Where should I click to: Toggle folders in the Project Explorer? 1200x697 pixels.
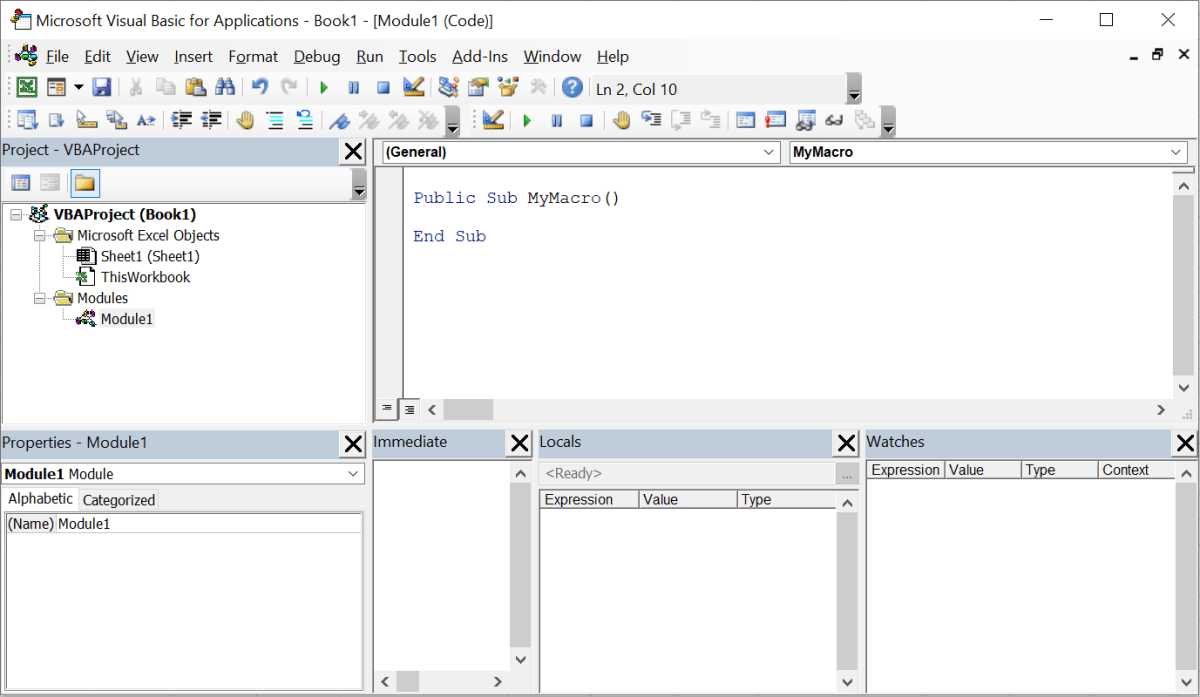[x=84, y=183]
